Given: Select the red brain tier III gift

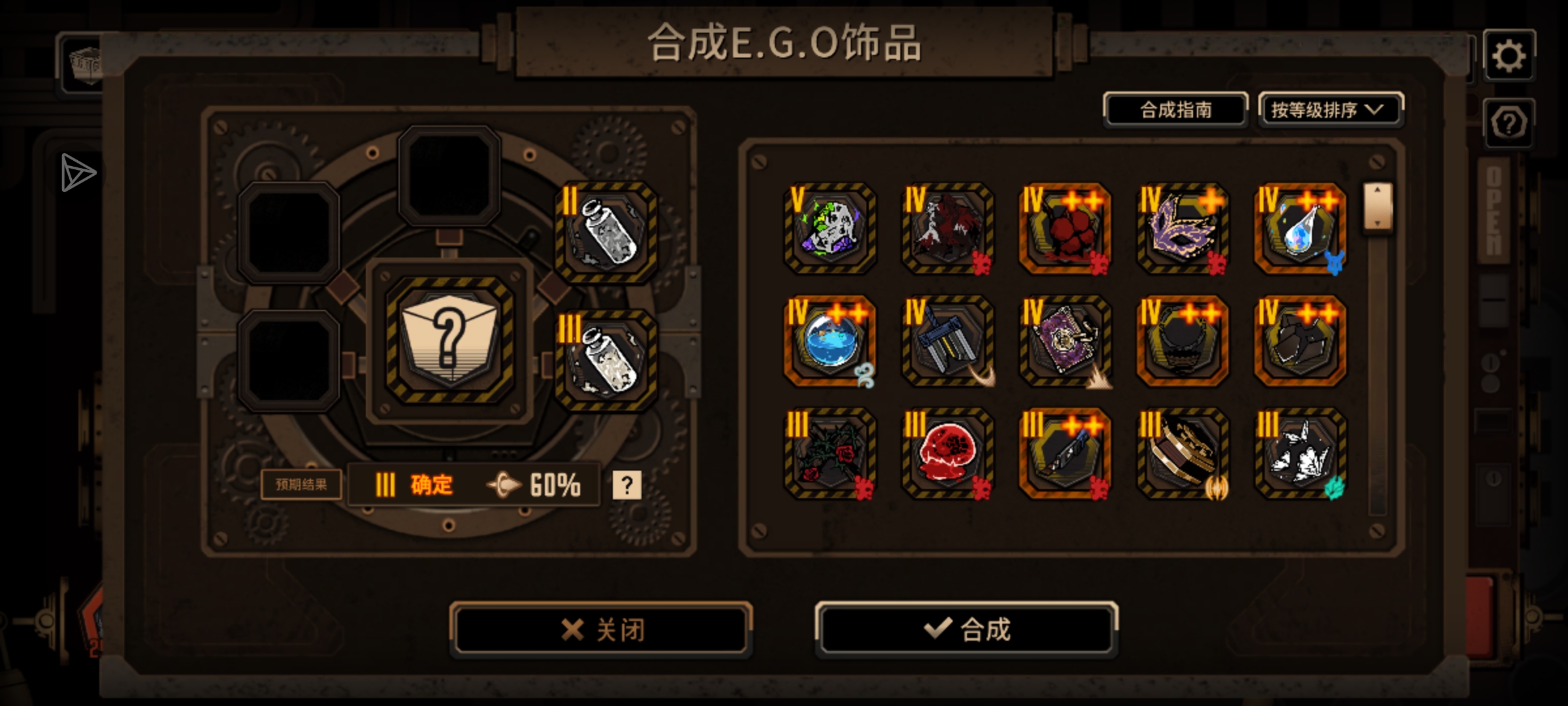Looking at the screenshot, I should click(x=947, y=453).
